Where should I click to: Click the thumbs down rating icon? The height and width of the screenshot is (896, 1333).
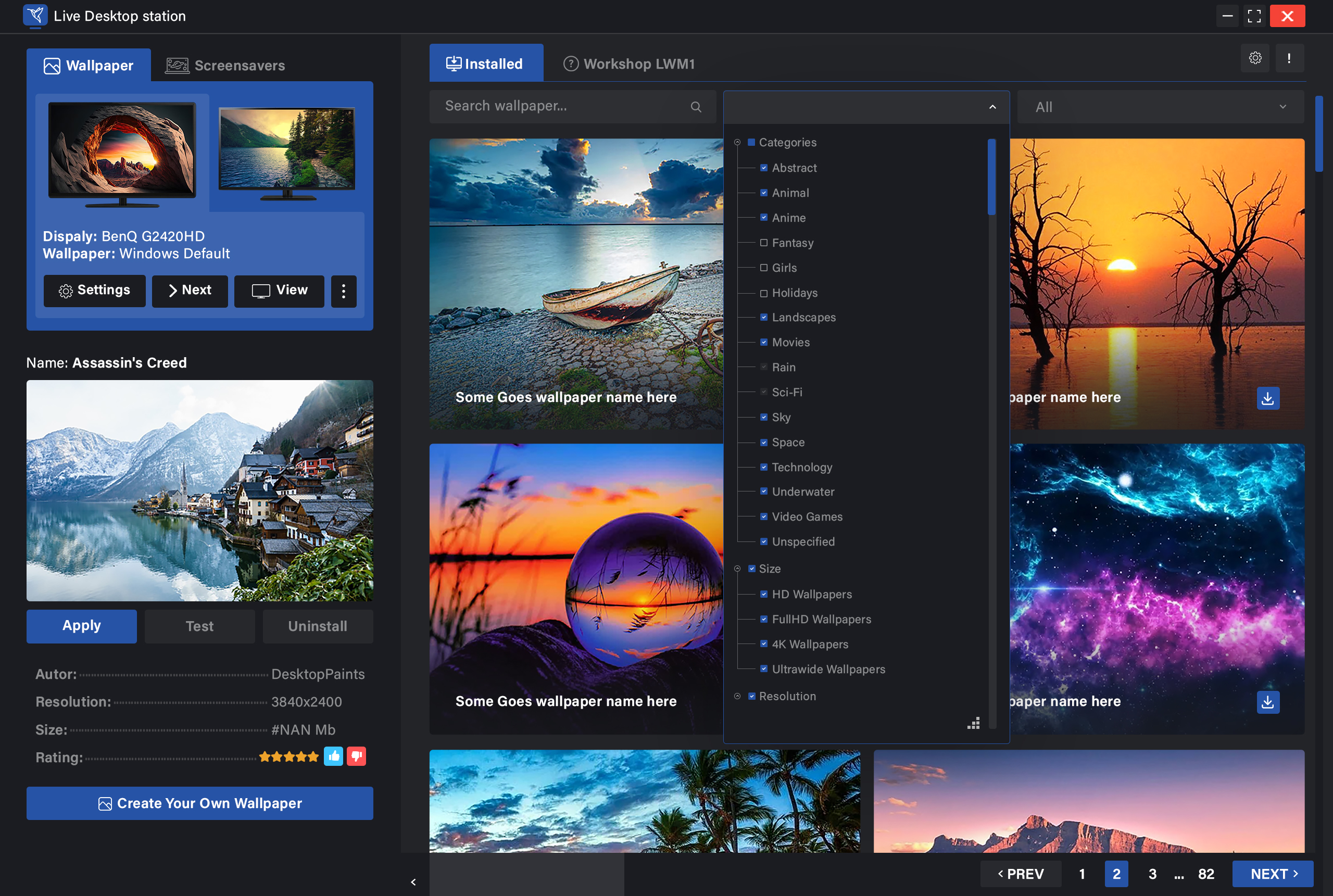pos(356,756)
